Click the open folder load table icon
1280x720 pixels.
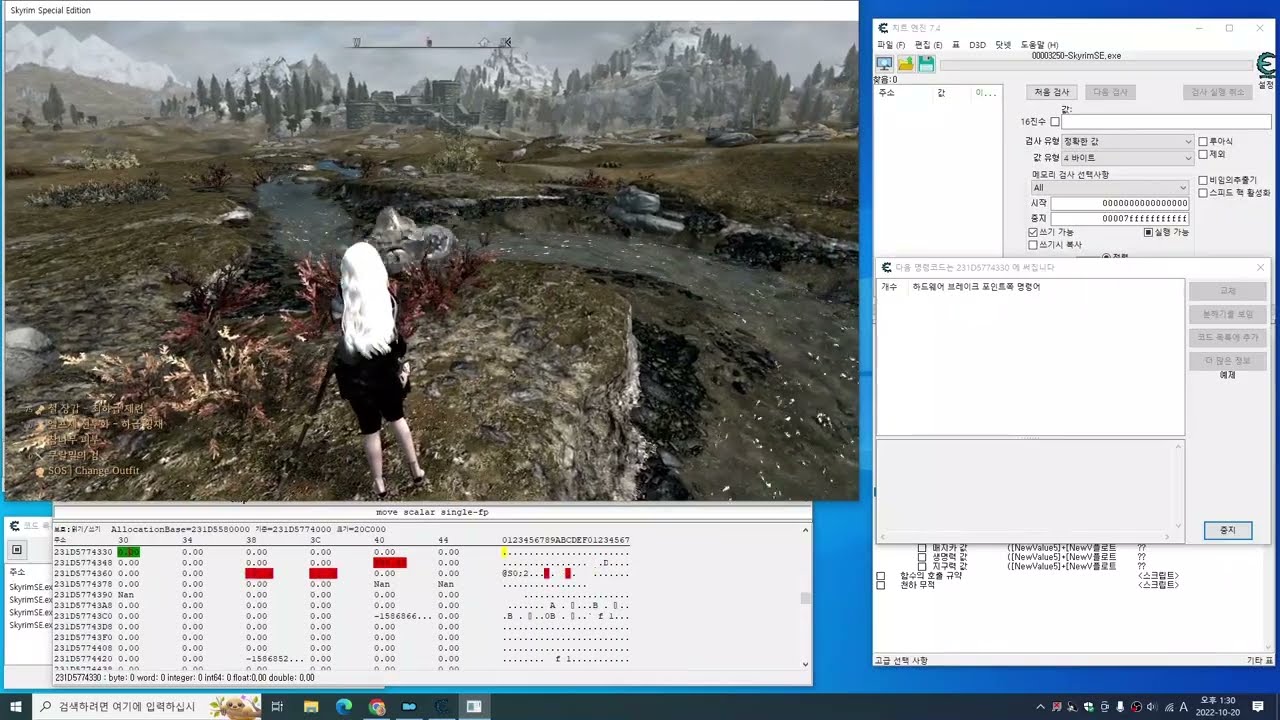pyautogui.click(x=906, y=64)
